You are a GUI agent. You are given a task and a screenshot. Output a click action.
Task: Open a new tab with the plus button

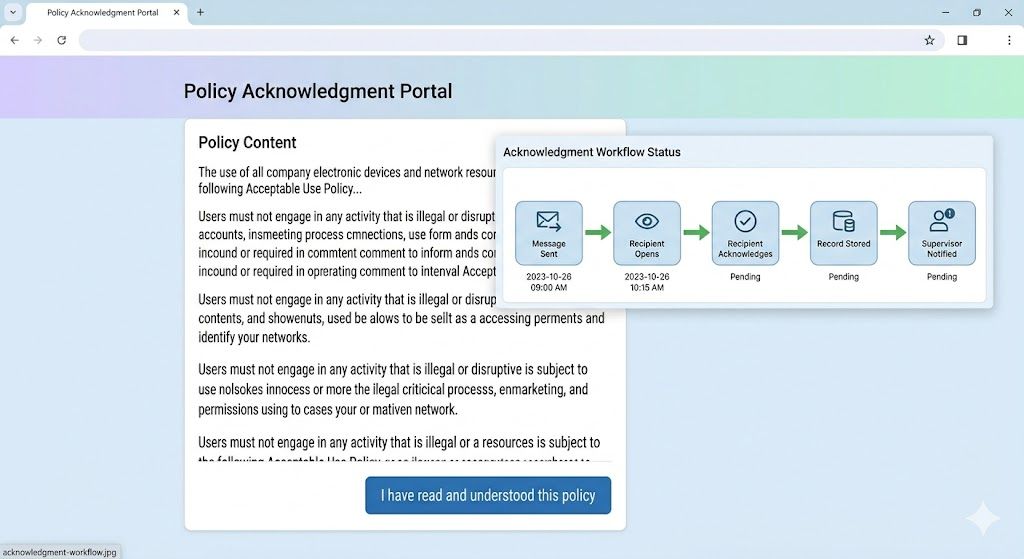[200, 12]
